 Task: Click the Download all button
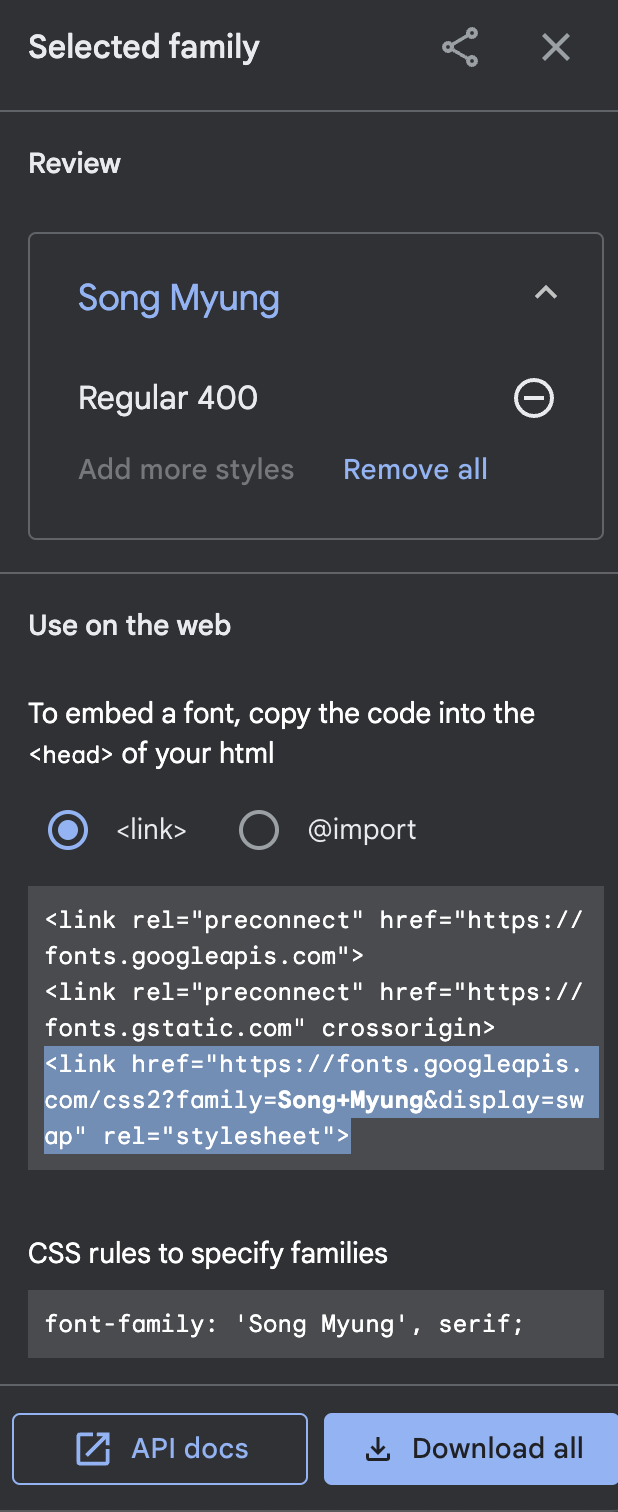[471, 1448]
